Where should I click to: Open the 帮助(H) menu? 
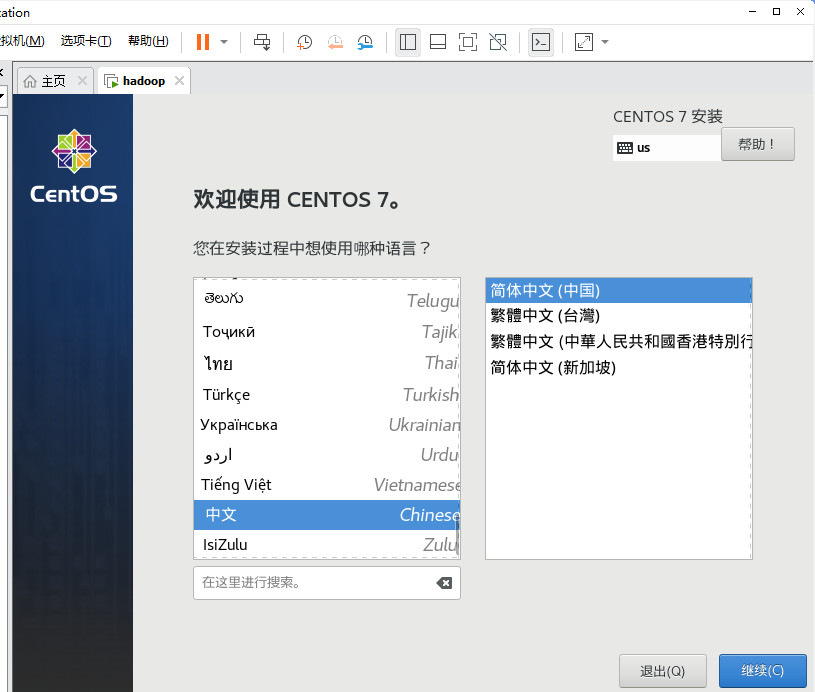[148, 41]
